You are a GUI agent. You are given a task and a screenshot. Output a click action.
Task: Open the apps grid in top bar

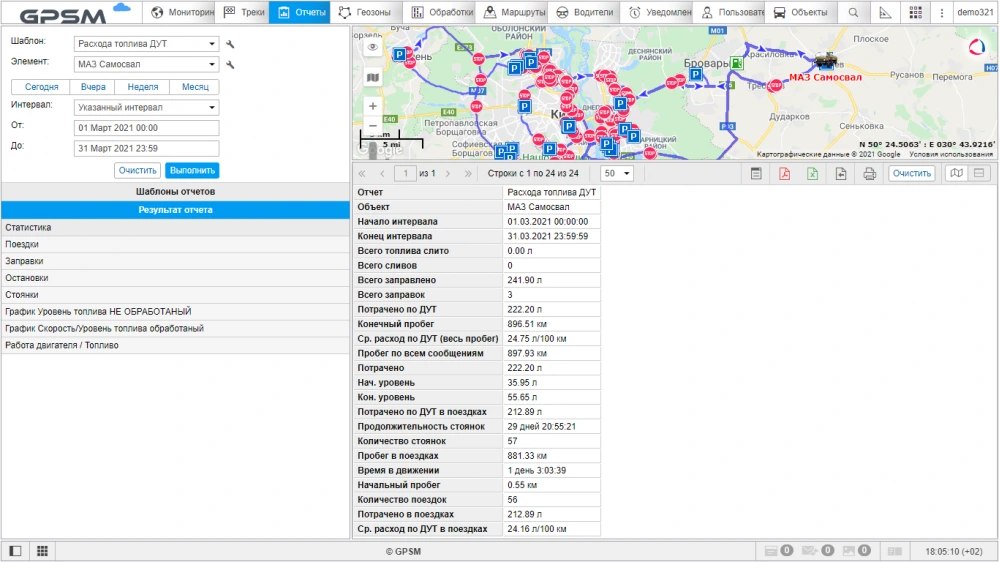tap(915, 12)
